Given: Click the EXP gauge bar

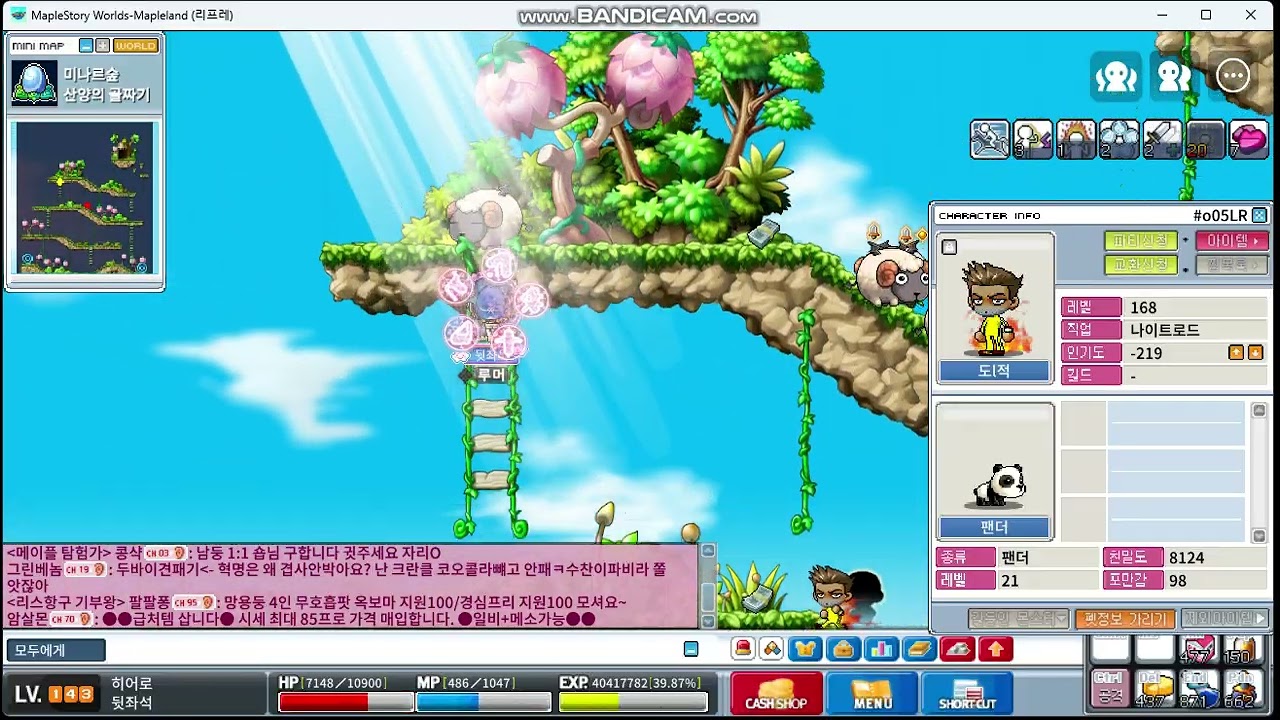Looking at the screenshot, I should (632, 701).
